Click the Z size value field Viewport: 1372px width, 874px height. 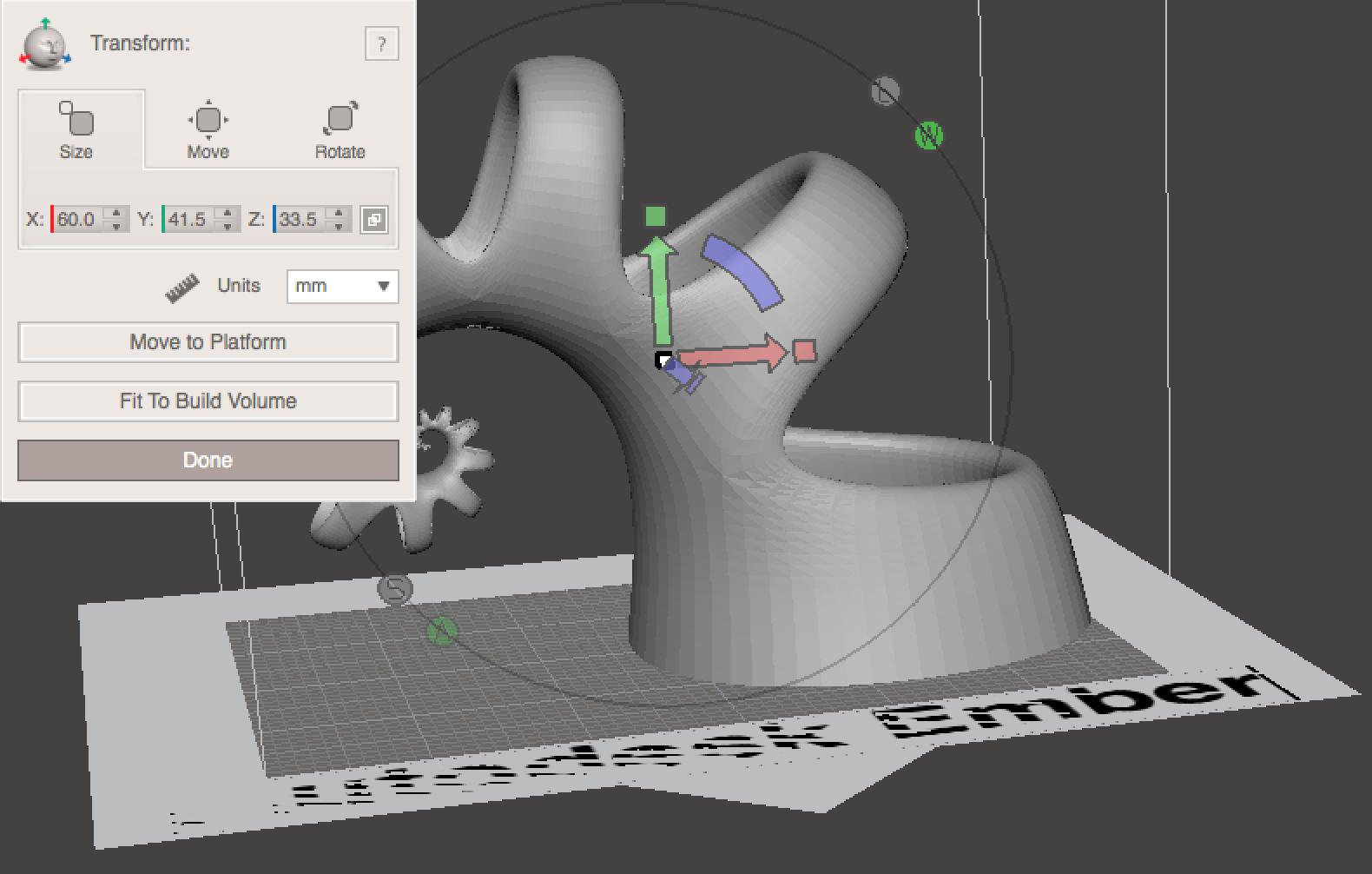pos(300,219)
